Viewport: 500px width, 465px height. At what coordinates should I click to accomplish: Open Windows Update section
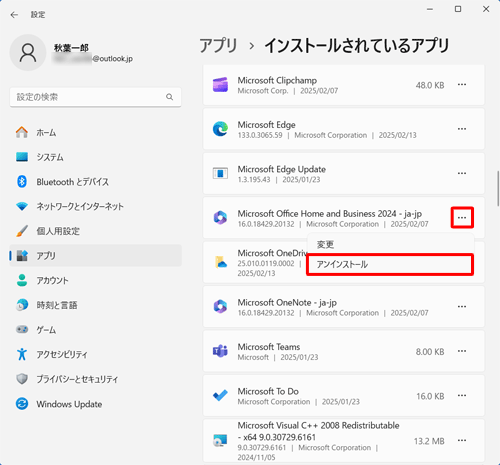pos(95,404)
